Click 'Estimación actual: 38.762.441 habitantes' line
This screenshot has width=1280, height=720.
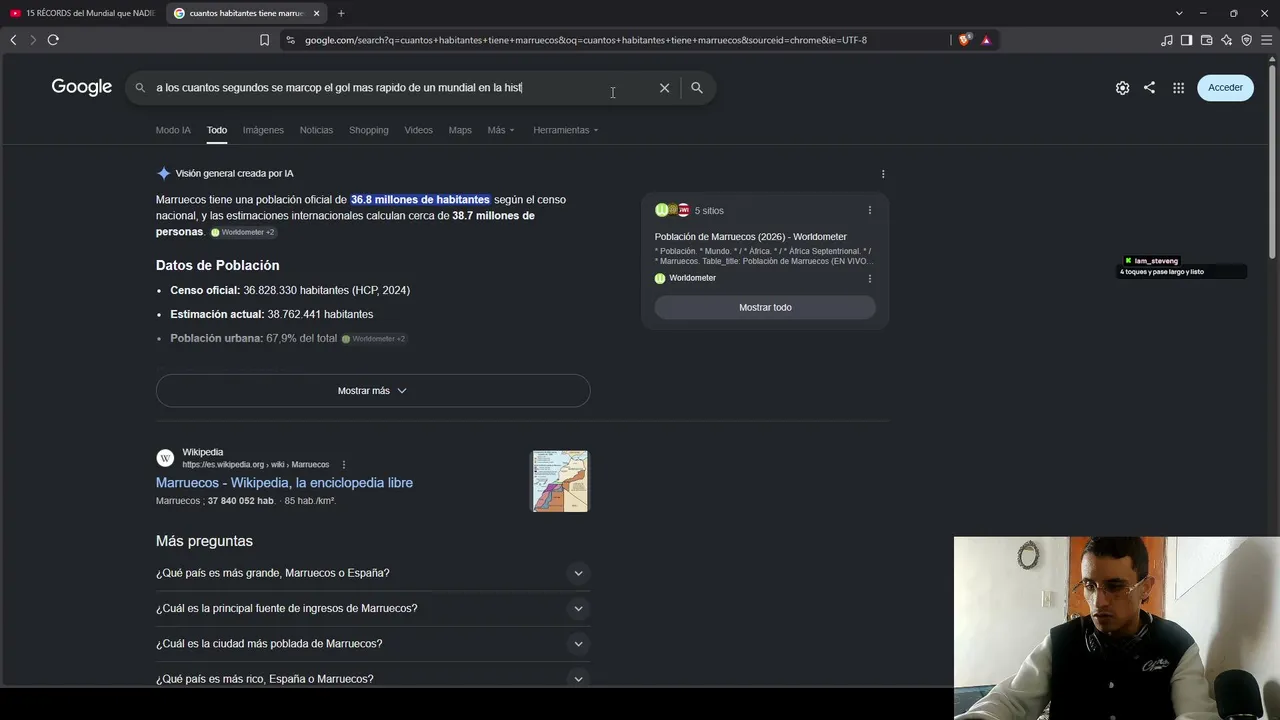[272, 314]
